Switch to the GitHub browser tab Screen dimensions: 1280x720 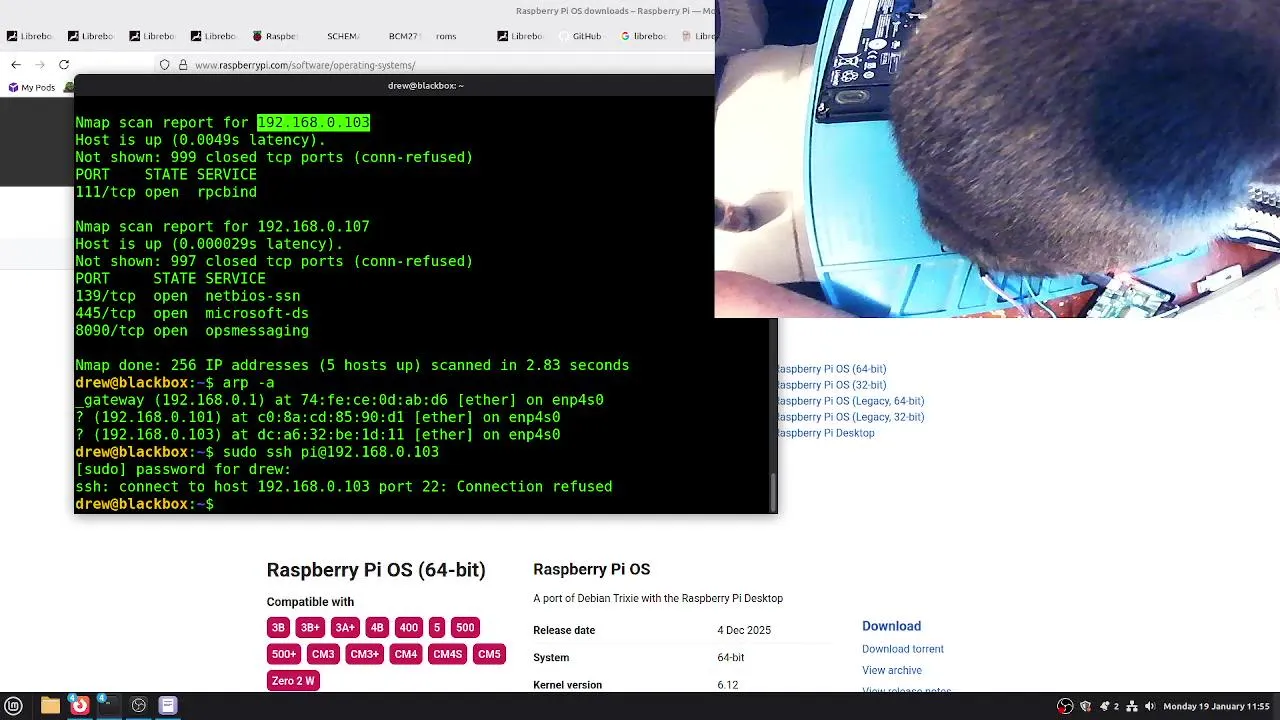click(x=581, y=36)
